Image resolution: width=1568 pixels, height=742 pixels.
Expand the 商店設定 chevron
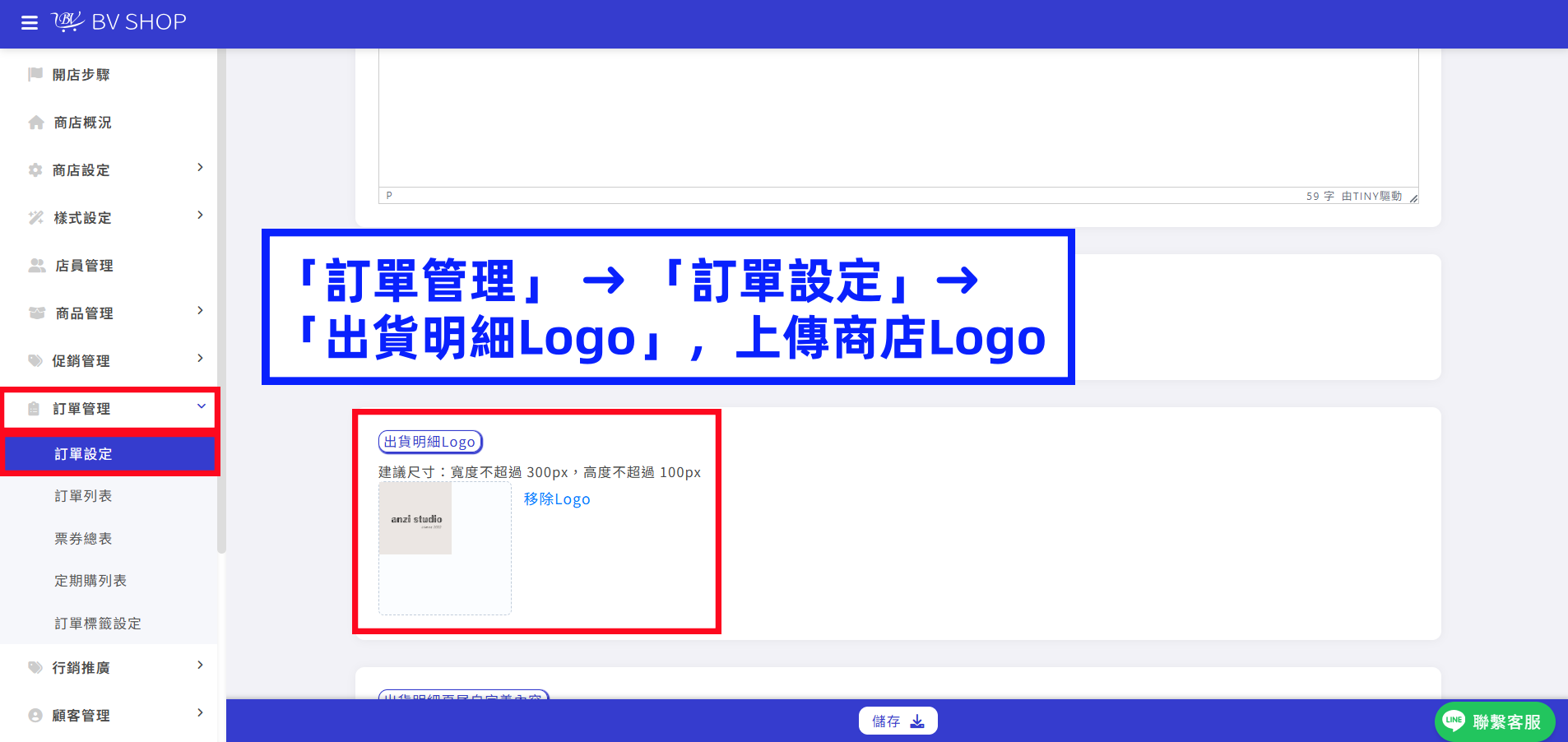tap(200, 168)
